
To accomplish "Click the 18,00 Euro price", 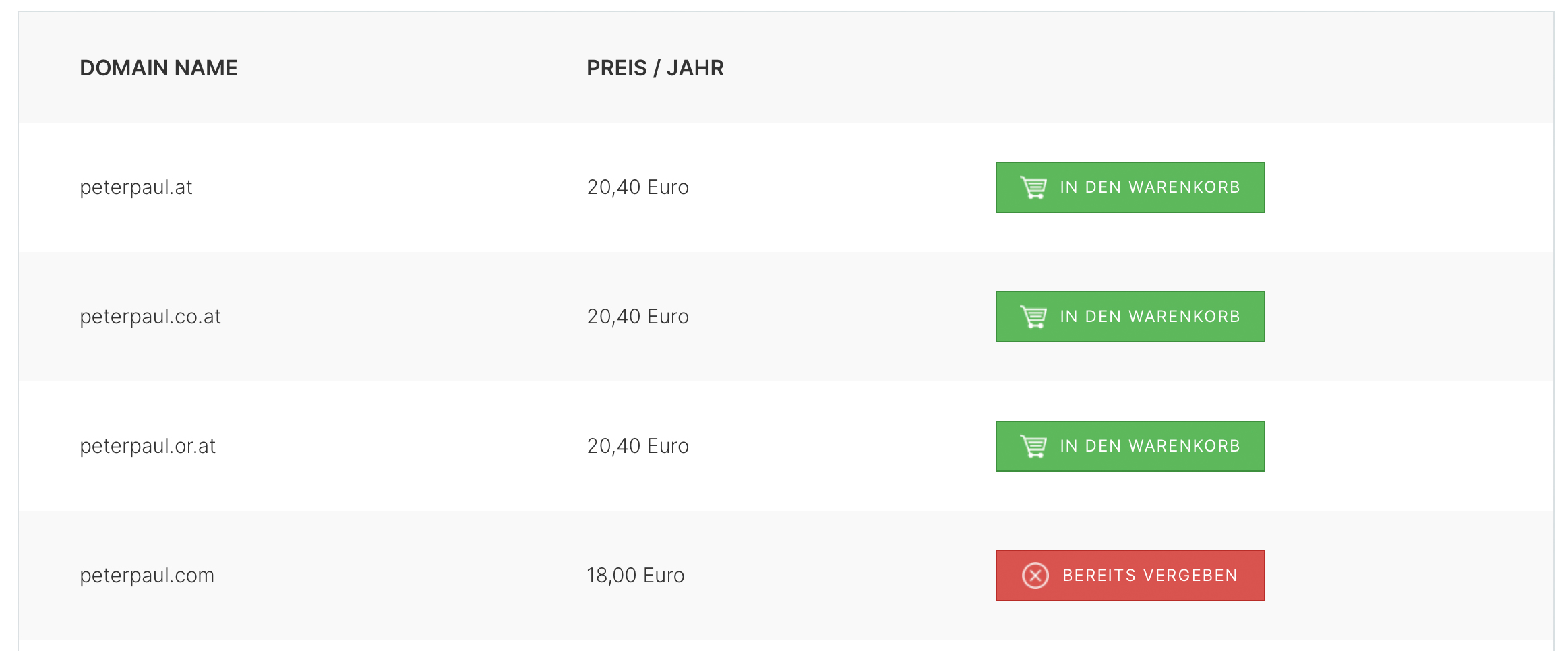I will coord(636,576).
